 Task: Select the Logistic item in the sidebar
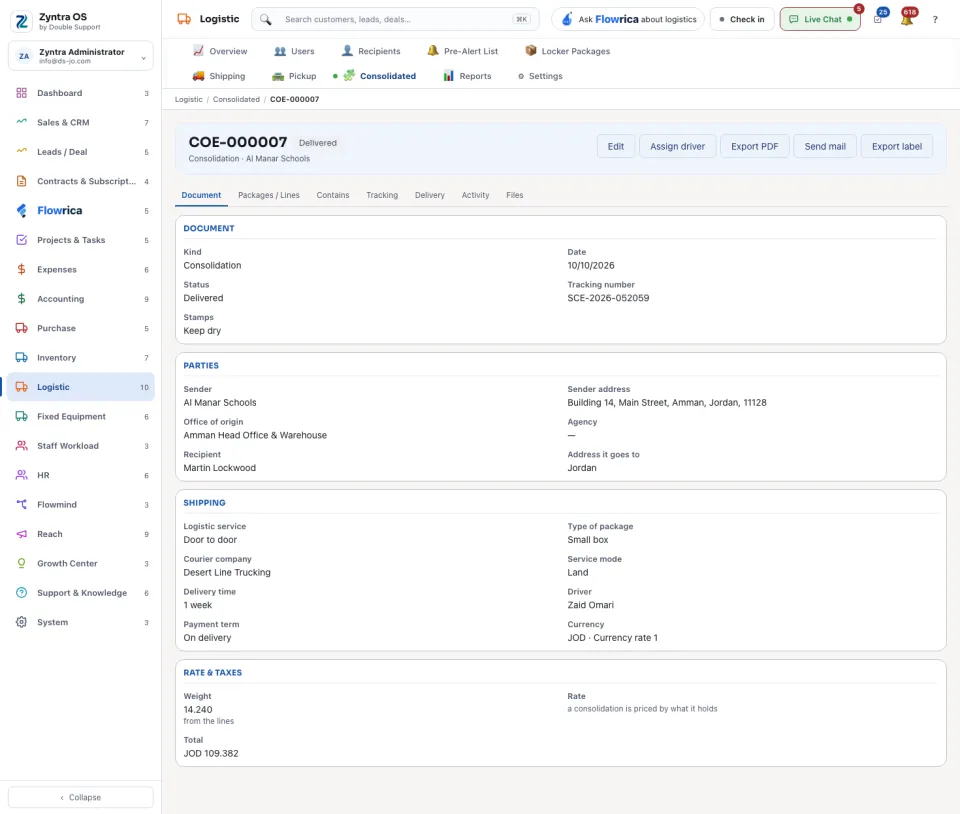(x=81, y=387)
